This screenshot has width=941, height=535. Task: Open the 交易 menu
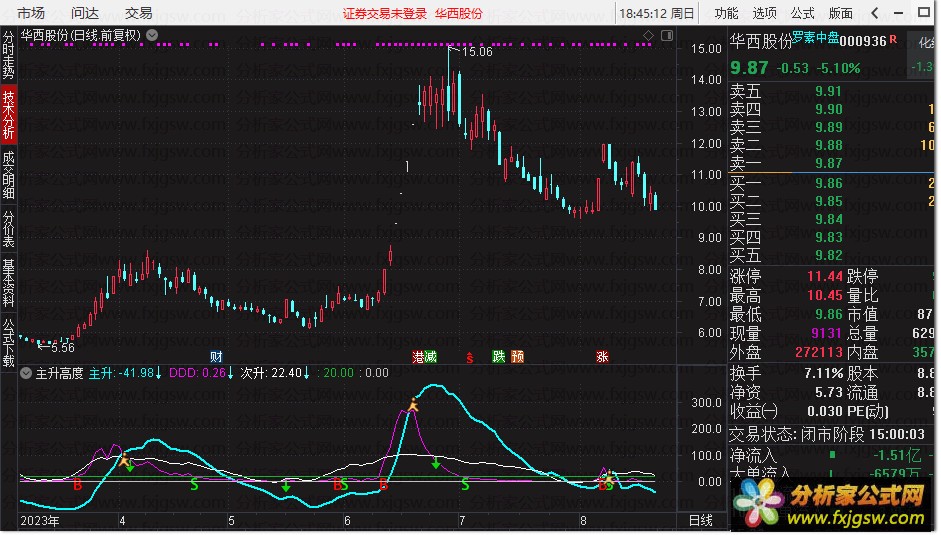click(139, 13)
